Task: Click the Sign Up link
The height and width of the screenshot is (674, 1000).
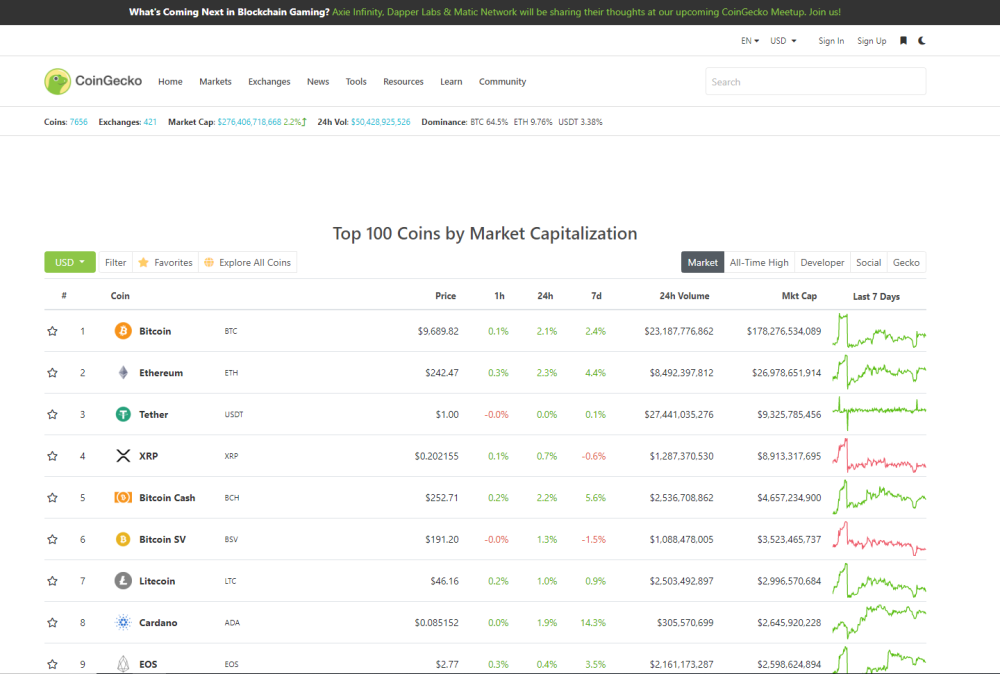Action: tap(871, 41)
